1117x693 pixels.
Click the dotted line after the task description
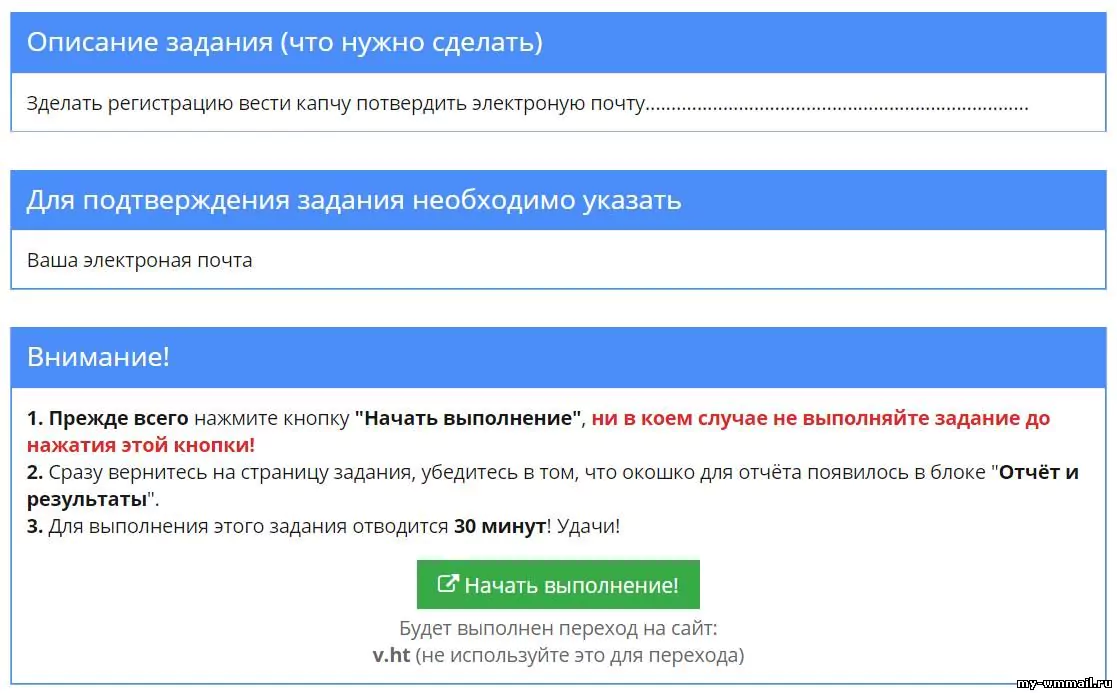coord(838,105)
